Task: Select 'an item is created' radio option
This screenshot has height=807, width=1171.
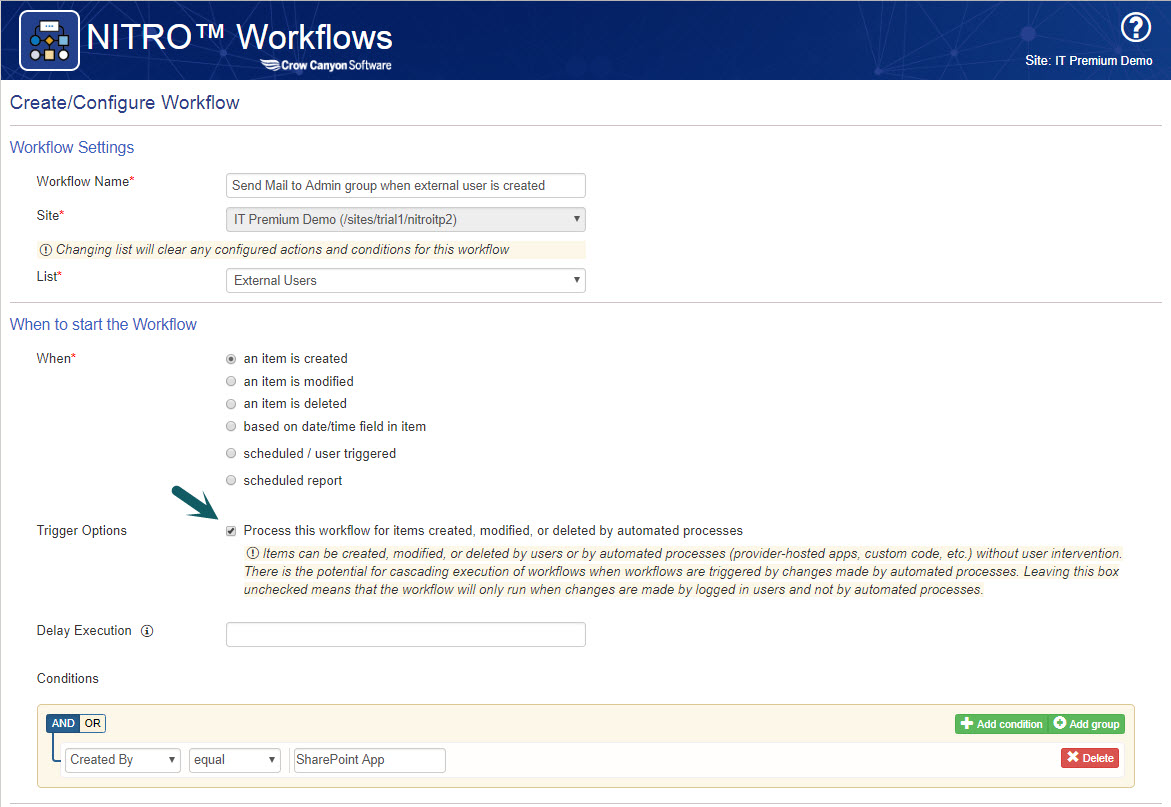Action: pyautogui.click(x=231, y=359)
